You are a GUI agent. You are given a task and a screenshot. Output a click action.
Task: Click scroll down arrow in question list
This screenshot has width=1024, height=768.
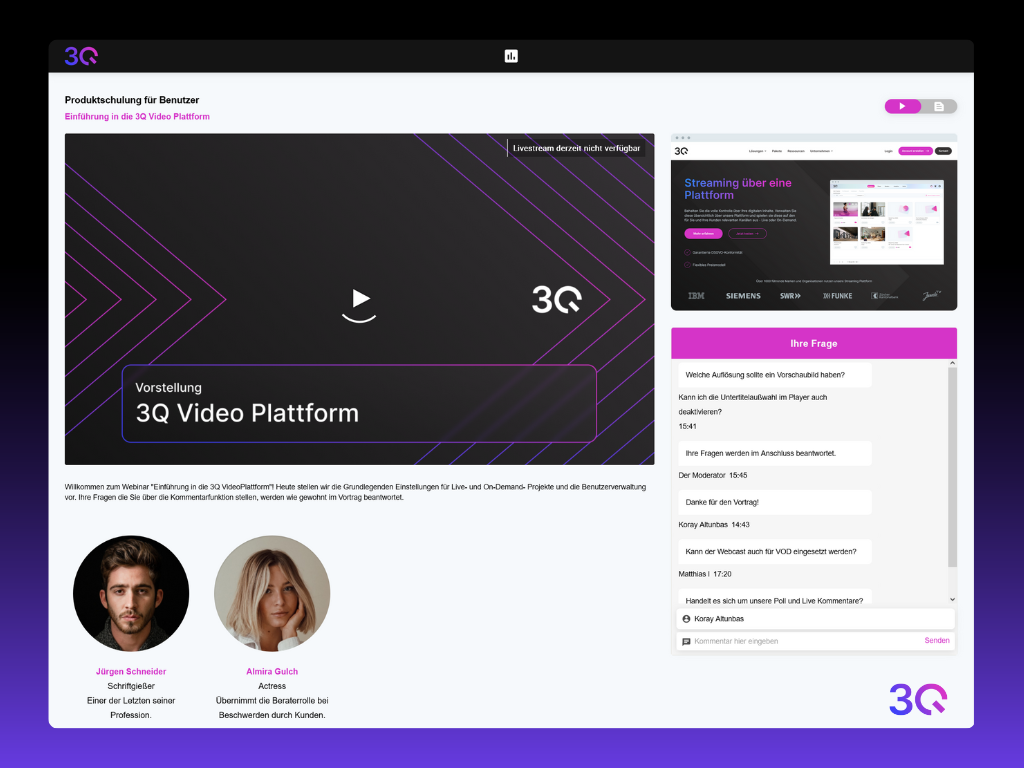(952, 599)
